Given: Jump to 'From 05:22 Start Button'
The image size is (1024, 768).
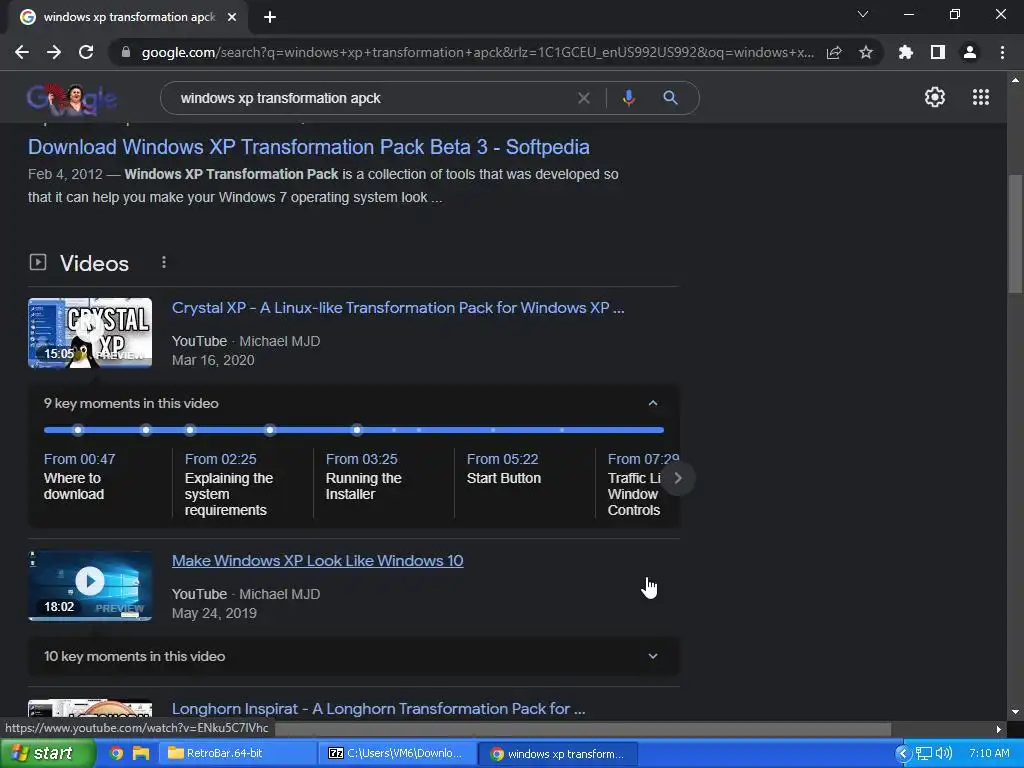Looking at the screenshot, I should (504, 469).
